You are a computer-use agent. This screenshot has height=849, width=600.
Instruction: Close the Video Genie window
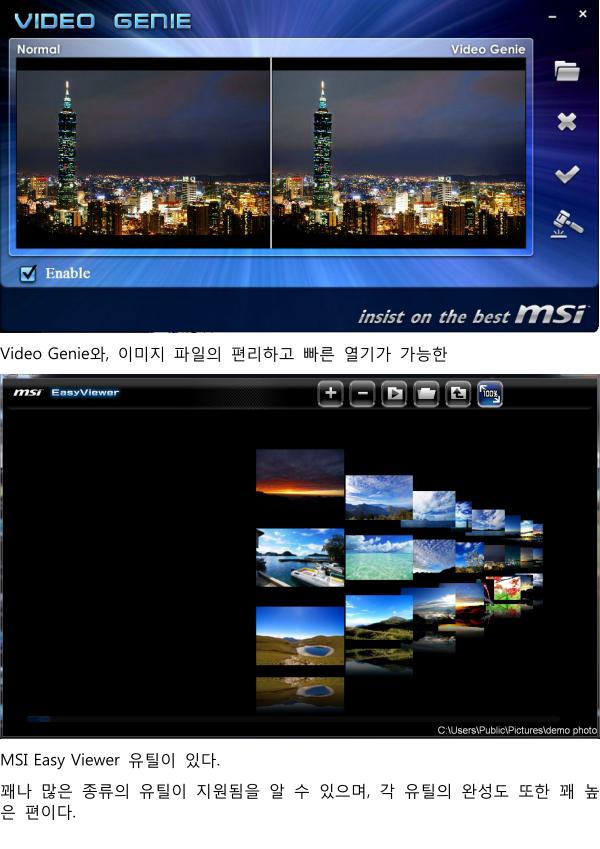pos(583,14)
